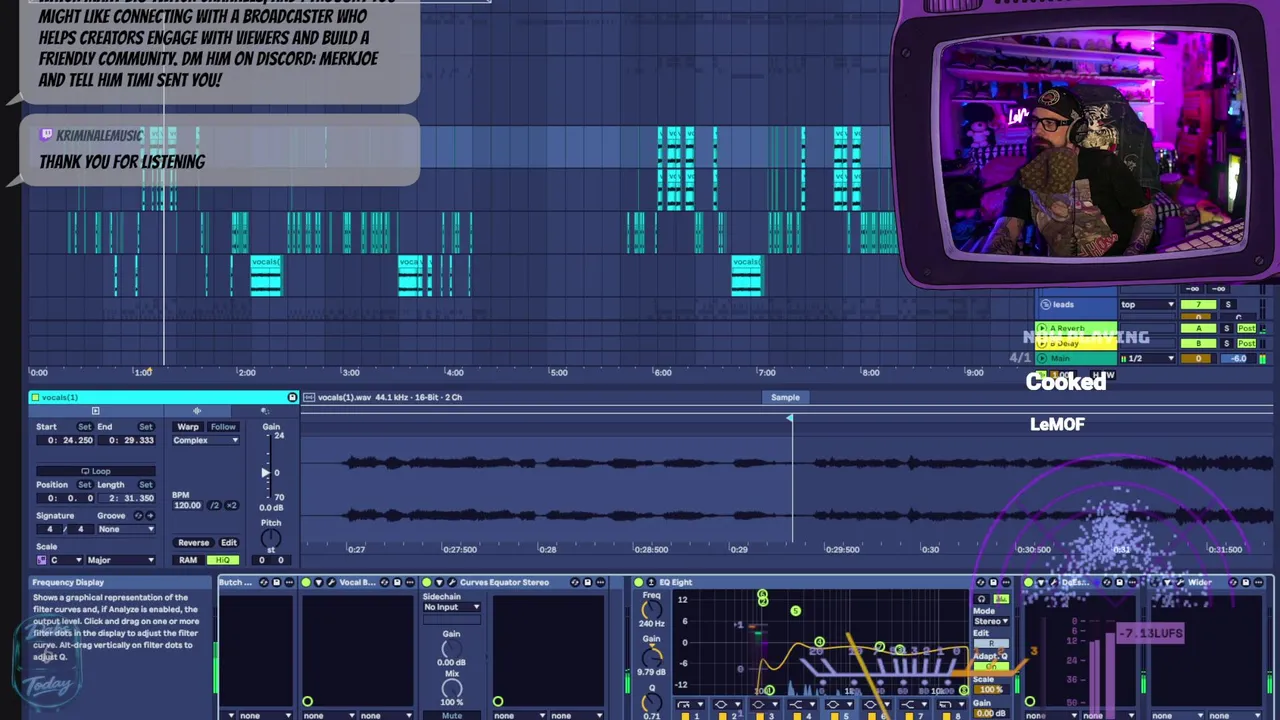Click Set button next to Position
Viewport: 1280px width, 720px height.
coord(85,485)
